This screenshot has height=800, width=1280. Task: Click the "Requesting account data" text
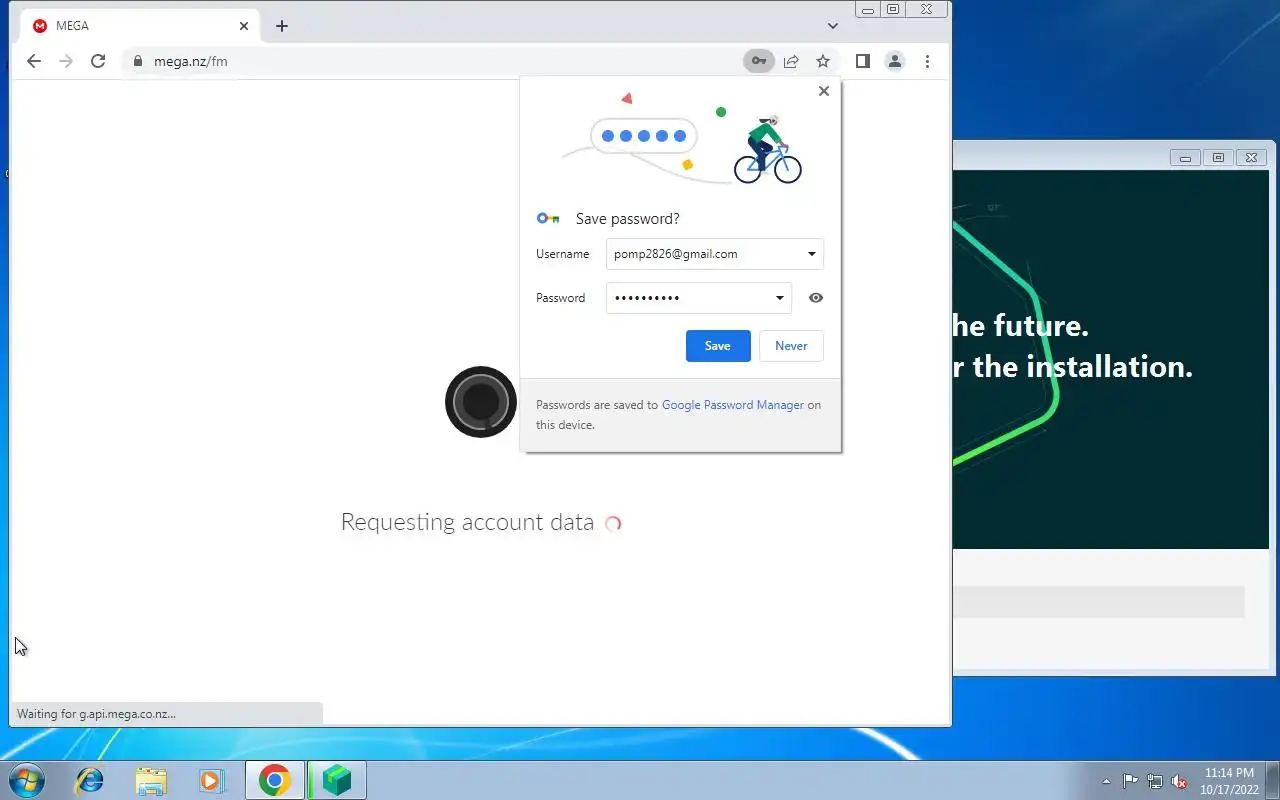pos(467,522)
